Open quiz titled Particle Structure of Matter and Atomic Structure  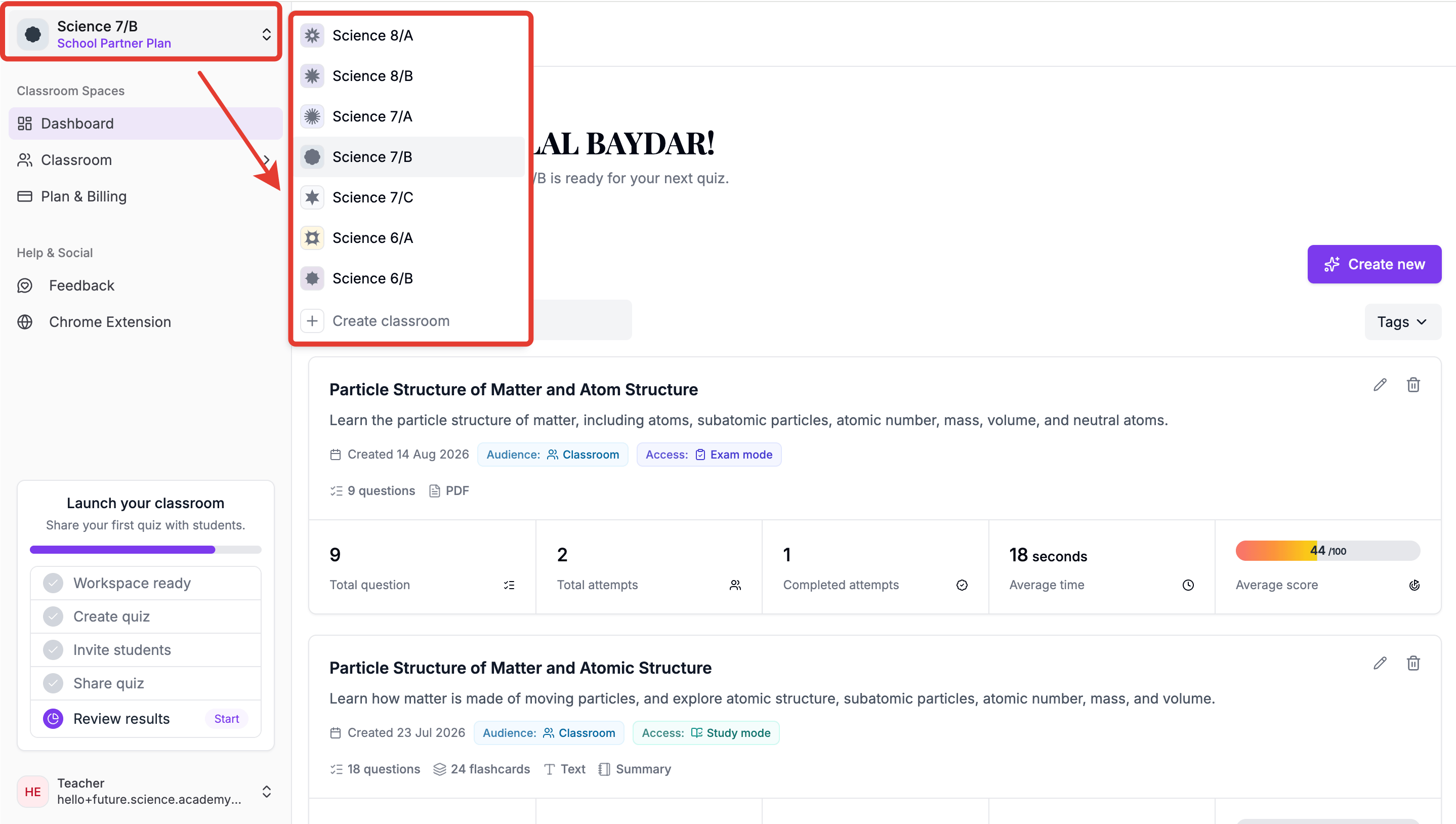pos(520,668)
